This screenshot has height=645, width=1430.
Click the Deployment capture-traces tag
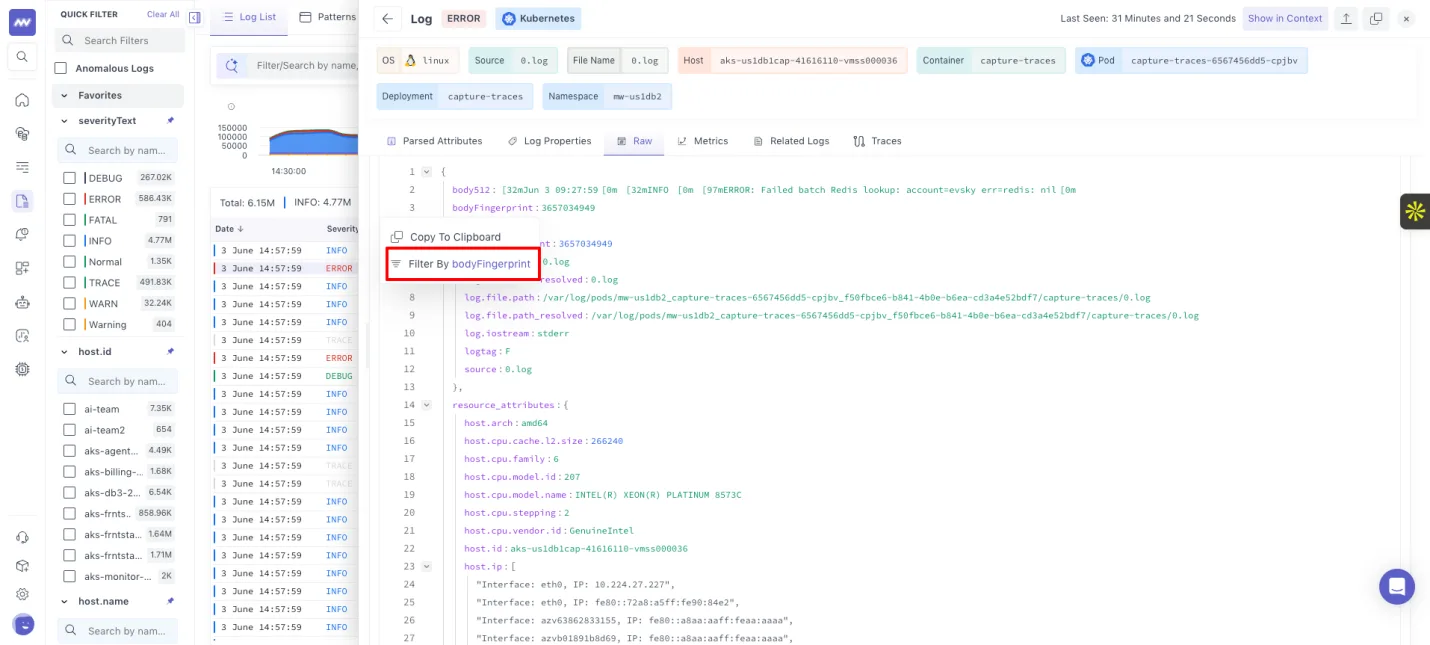tap(455, 96)
